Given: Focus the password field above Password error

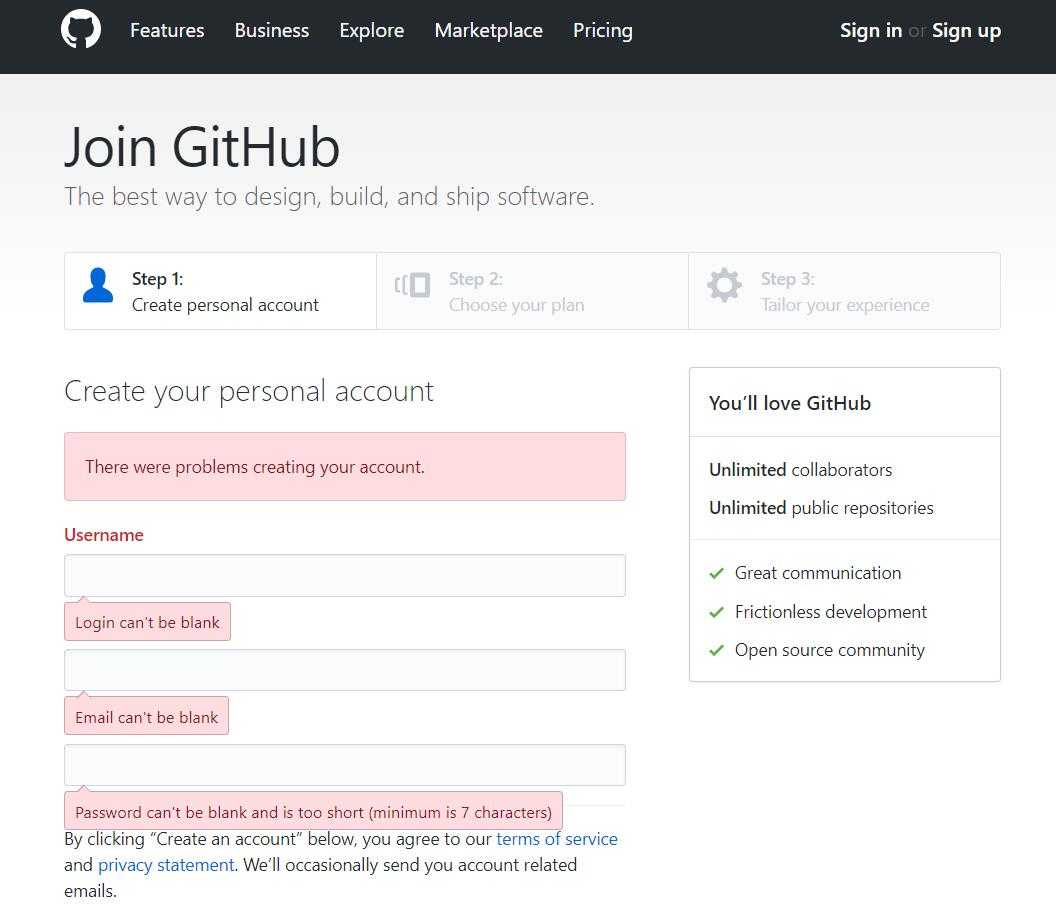Looking at the screenshot, I should [345, 765].
